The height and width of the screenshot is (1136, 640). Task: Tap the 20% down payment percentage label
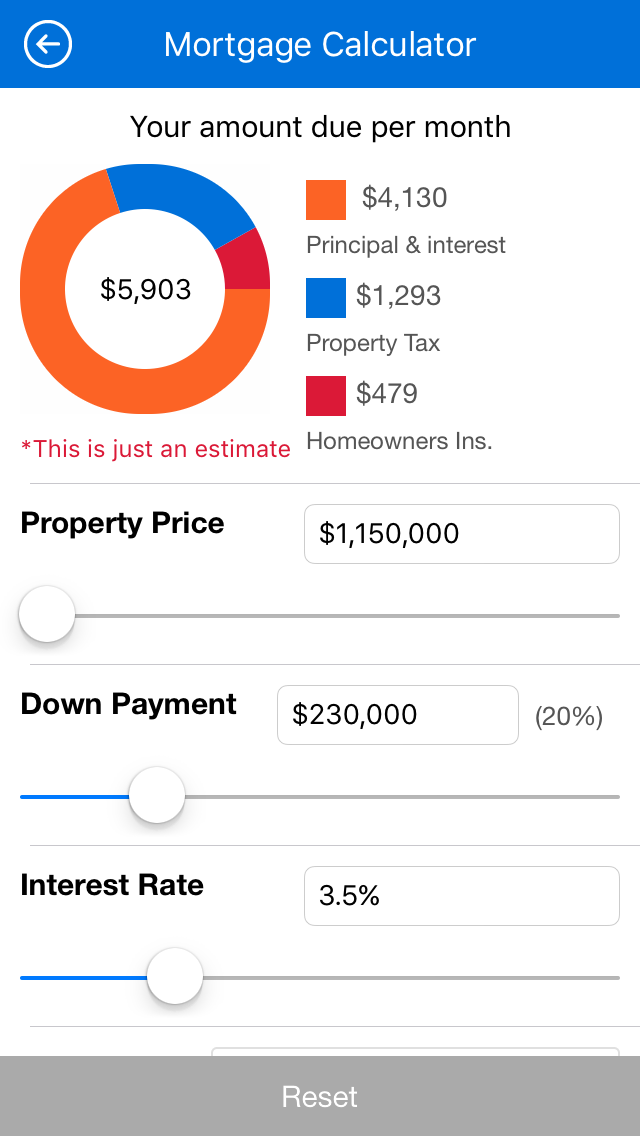[x=569, y=716]
